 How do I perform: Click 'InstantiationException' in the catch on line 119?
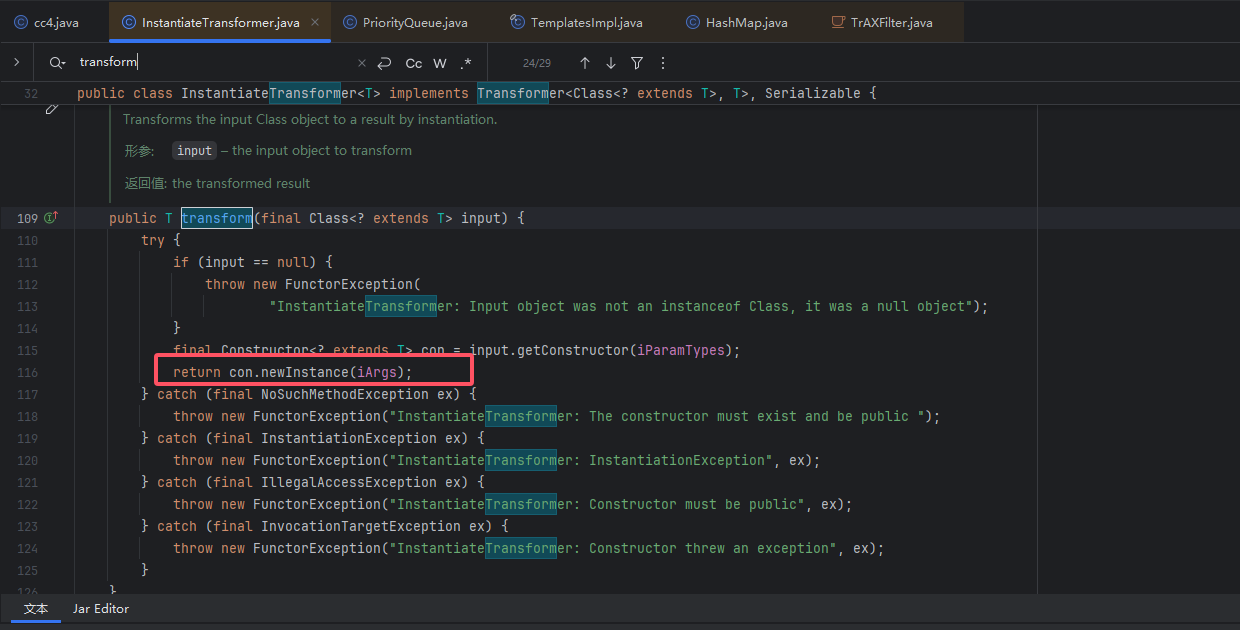[x=349, y=438]
